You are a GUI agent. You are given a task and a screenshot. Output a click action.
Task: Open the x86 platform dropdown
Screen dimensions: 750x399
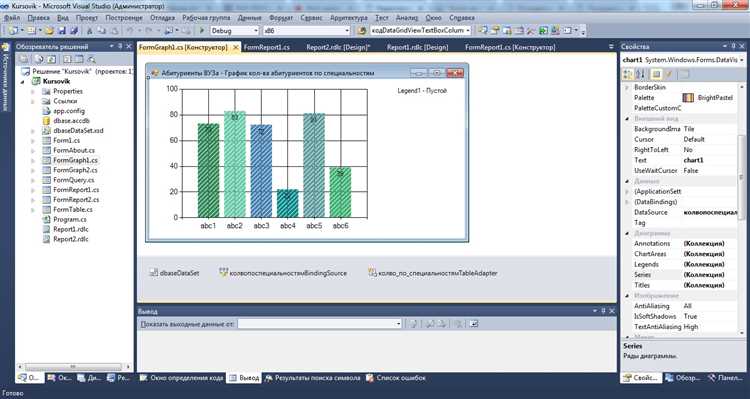(x=307, y=31)
